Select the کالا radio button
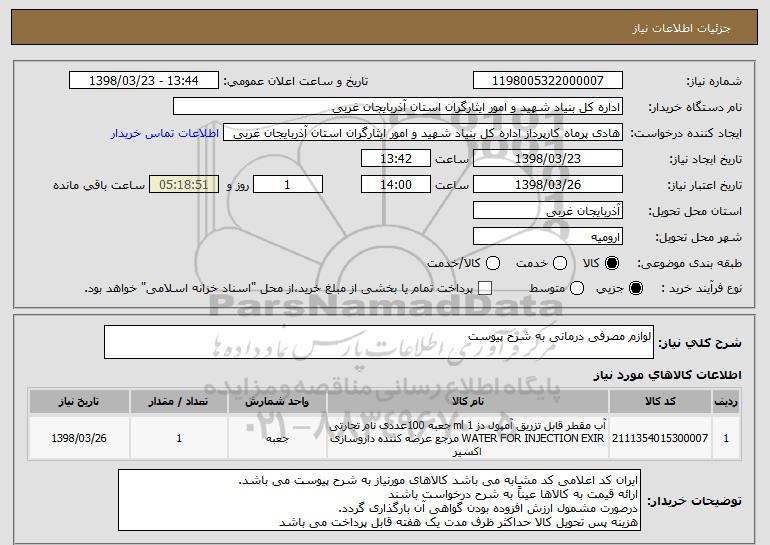This screenshot has height=545, width=770. tap(612, 264)
